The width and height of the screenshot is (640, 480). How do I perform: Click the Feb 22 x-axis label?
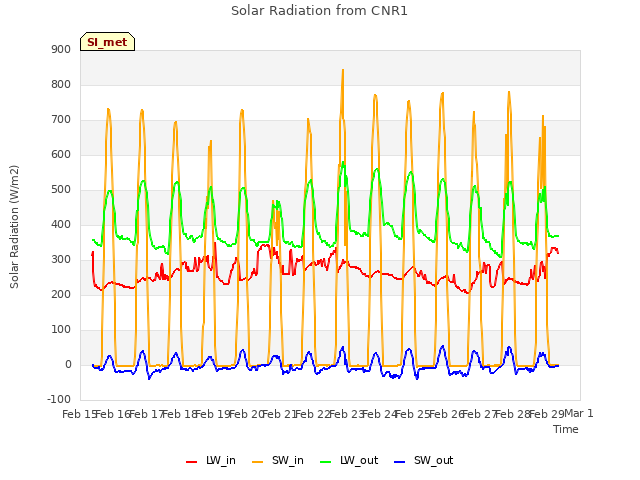coord(313,414)
